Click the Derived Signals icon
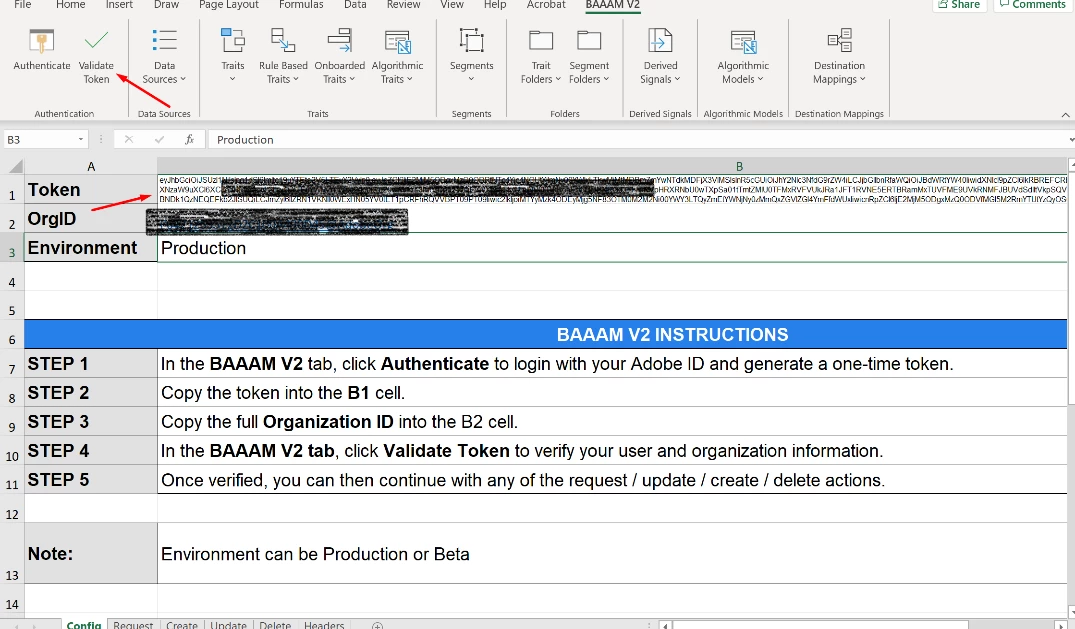Viewport: 1075px width, 629px height. point(660,40)
